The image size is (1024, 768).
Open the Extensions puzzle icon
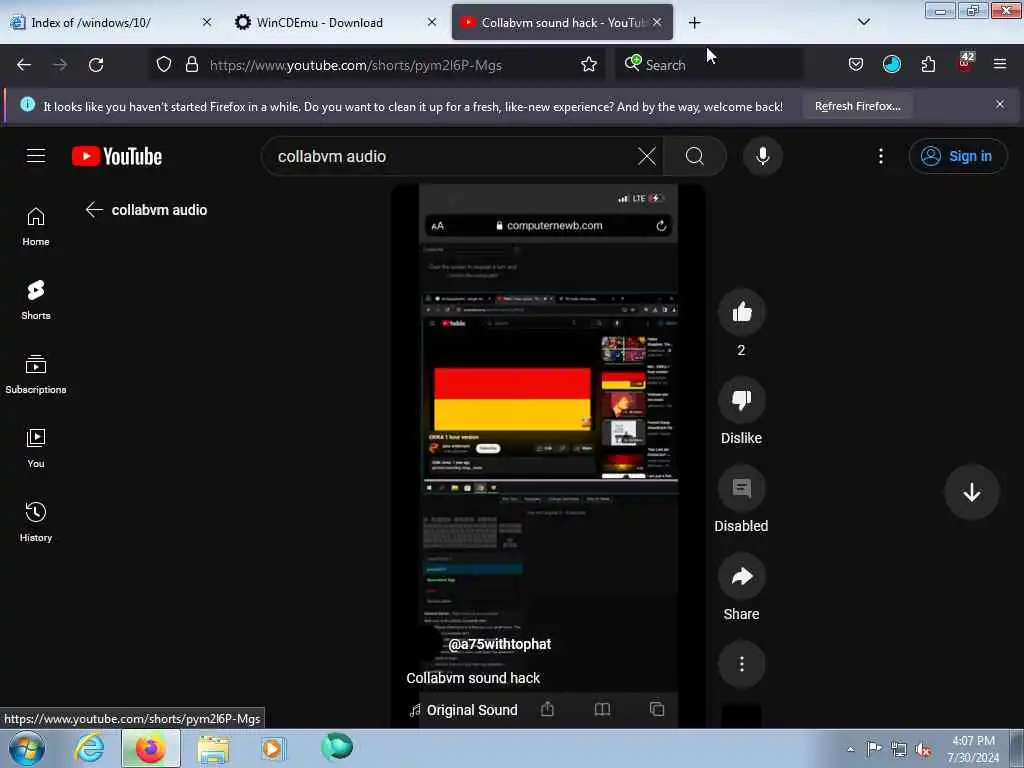pos(928,65)
